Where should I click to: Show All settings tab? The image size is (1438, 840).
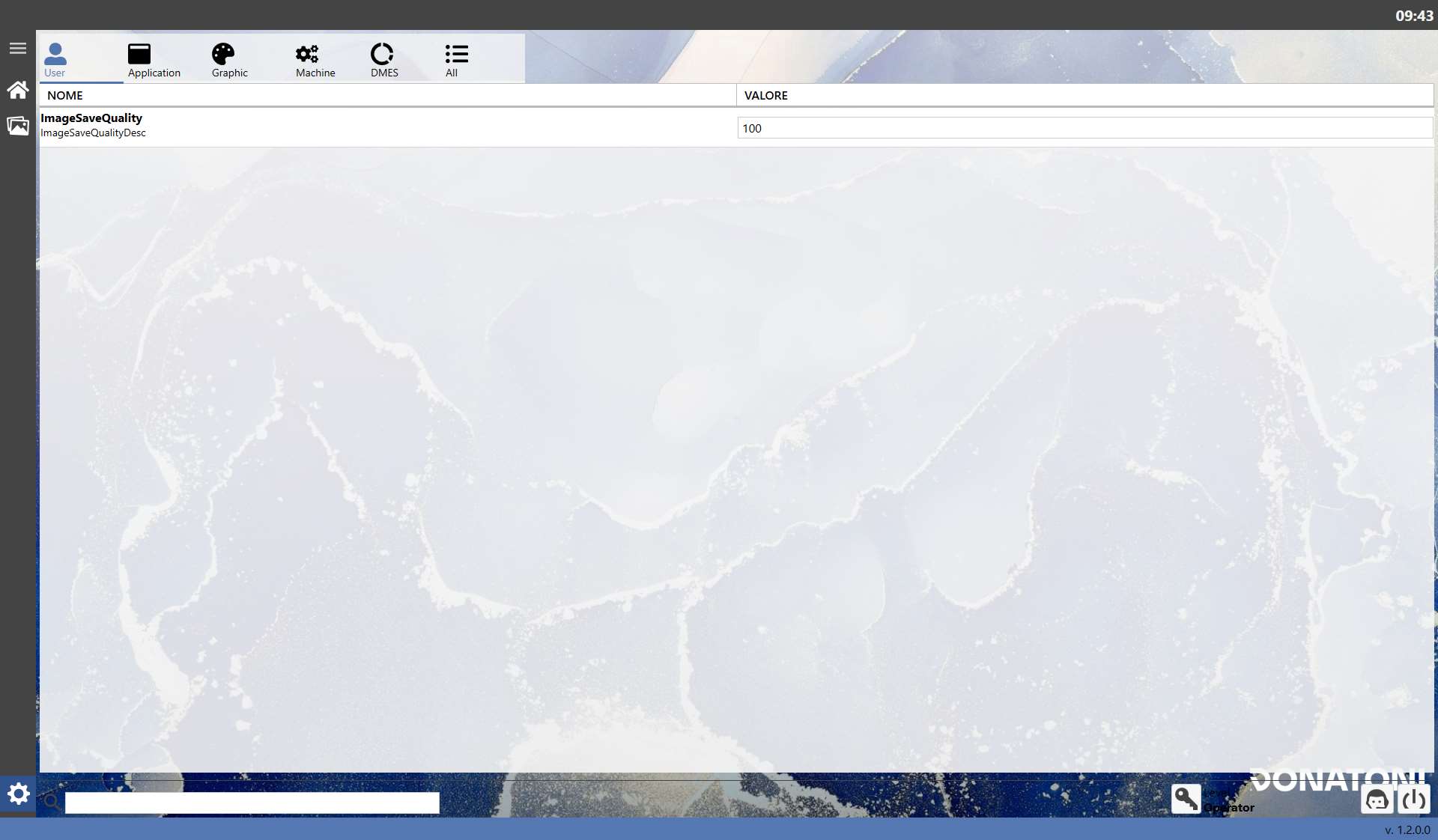(x=455, y=60)
